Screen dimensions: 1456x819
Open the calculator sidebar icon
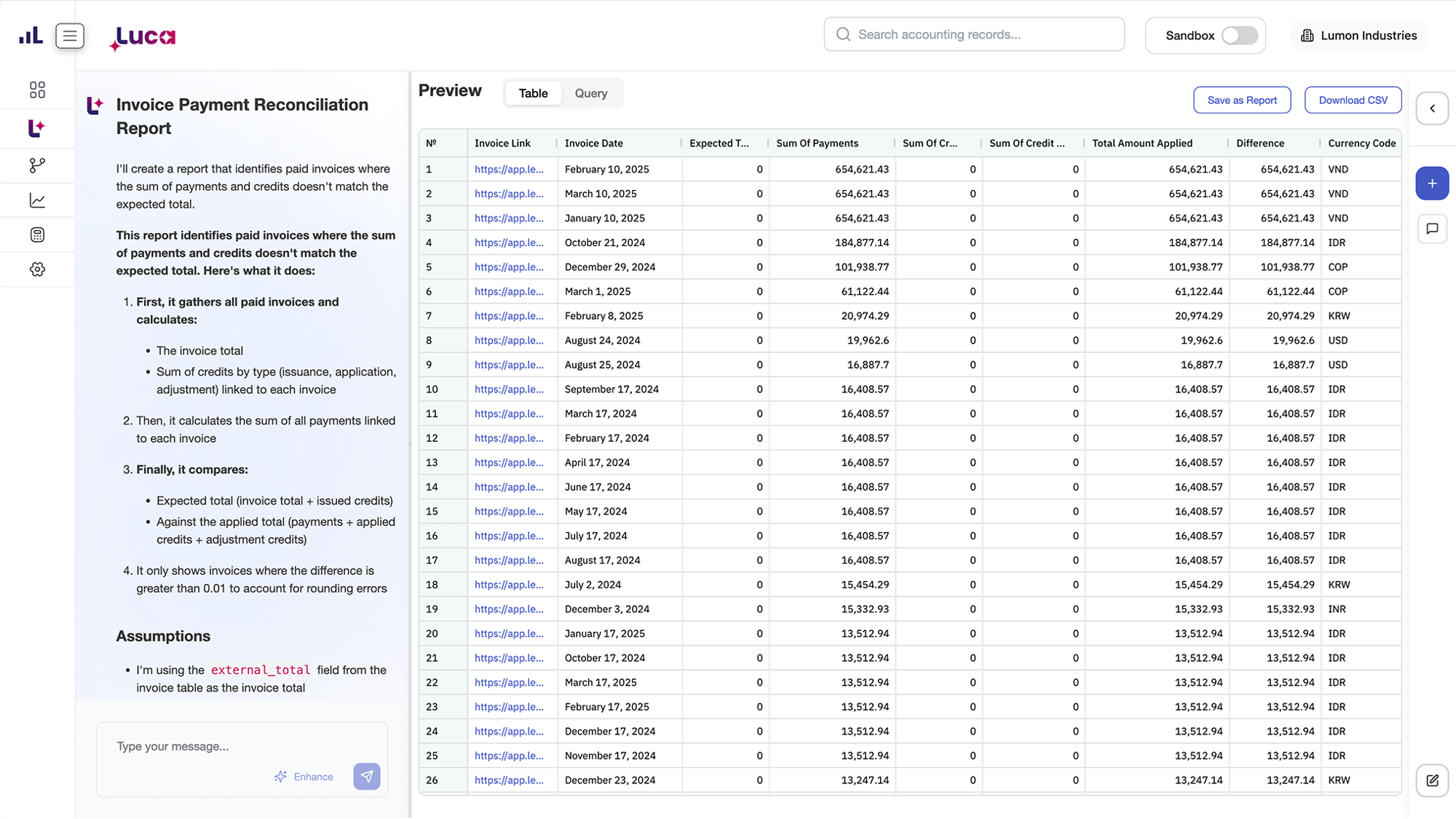37,234
